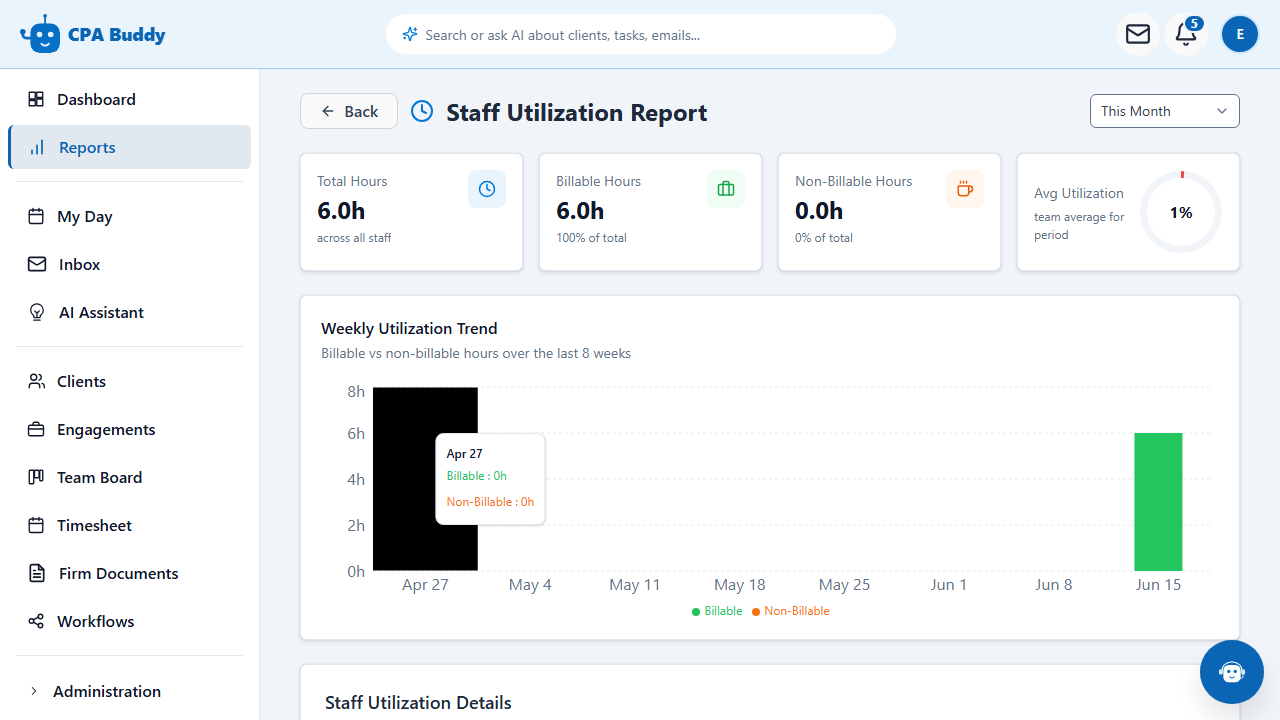Click the search or ask AI field
The image size is (1280, 720).
(640, 34)
